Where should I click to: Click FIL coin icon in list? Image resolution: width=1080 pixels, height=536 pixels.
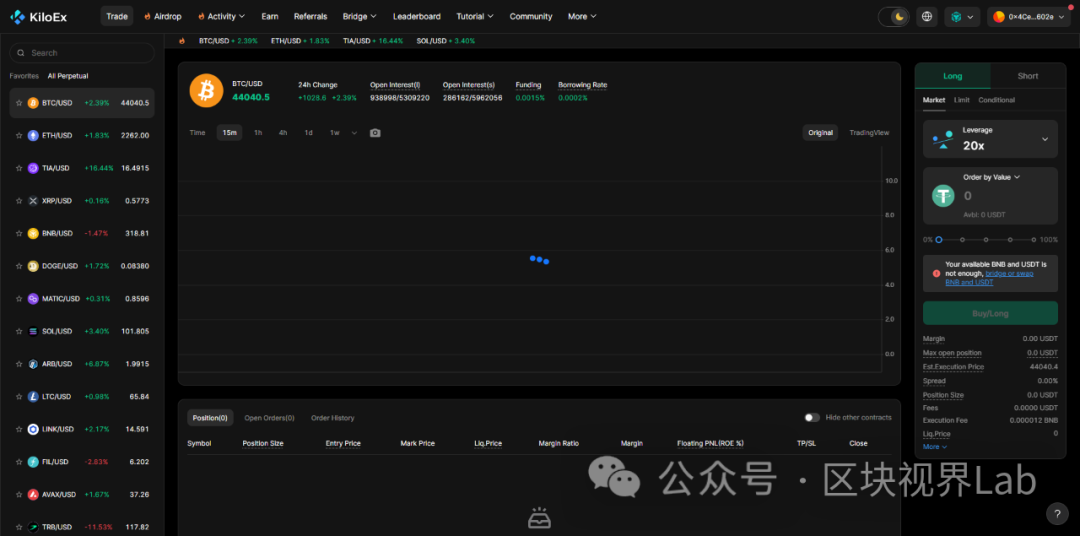click(33, 462)
